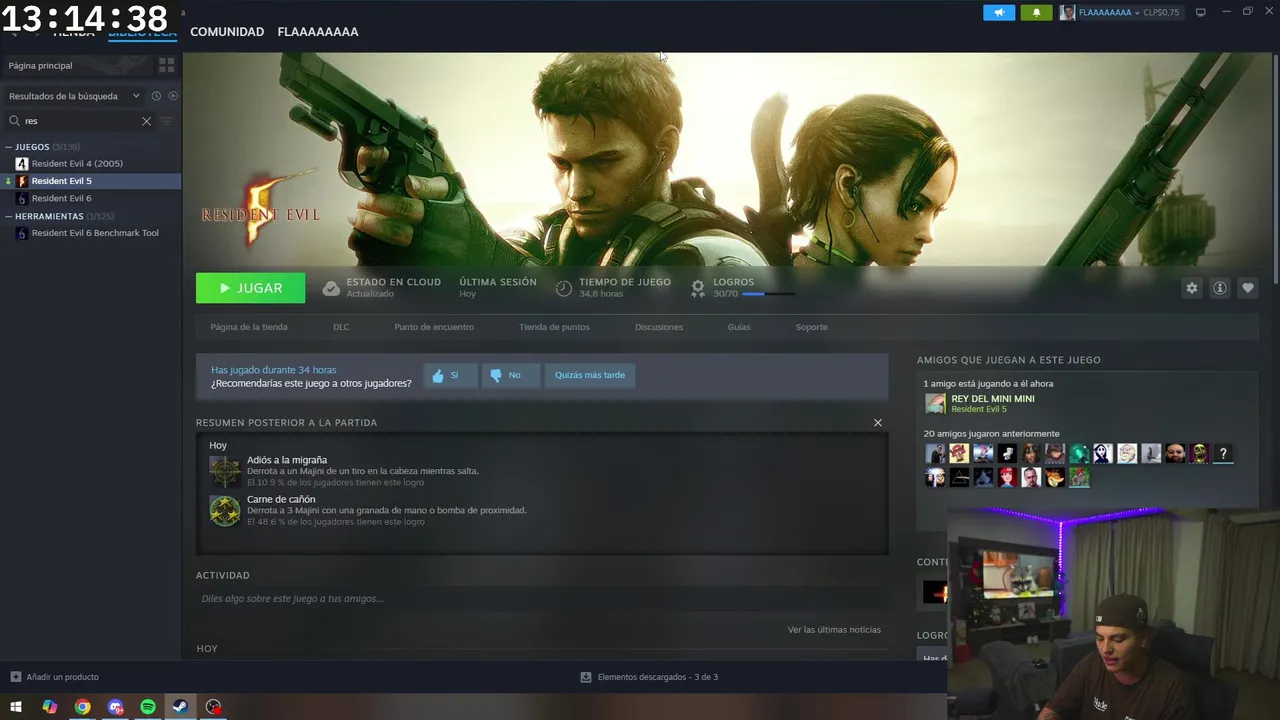Open the Soporte tab
This screenshot has width=1280, height=720.
point(811,327)
